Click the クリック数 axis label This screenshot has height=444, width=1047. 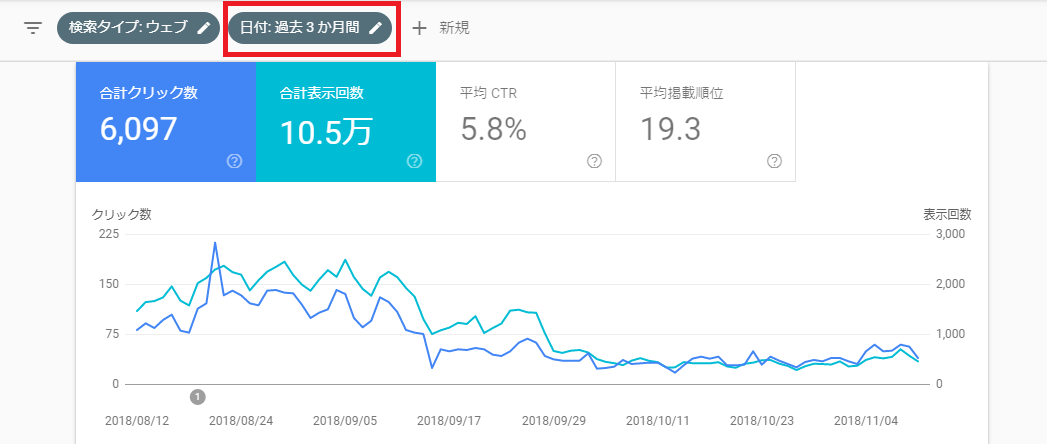(x=122, y=214)
